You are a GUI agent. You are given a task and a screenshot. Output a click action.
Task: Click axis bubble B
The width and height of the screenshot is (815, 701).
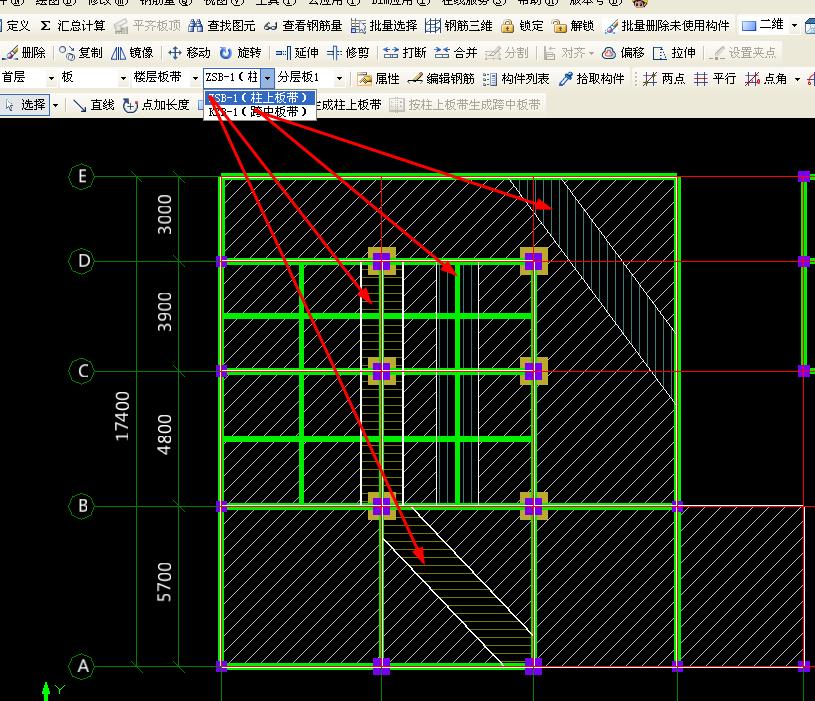[x=82, y=506]
